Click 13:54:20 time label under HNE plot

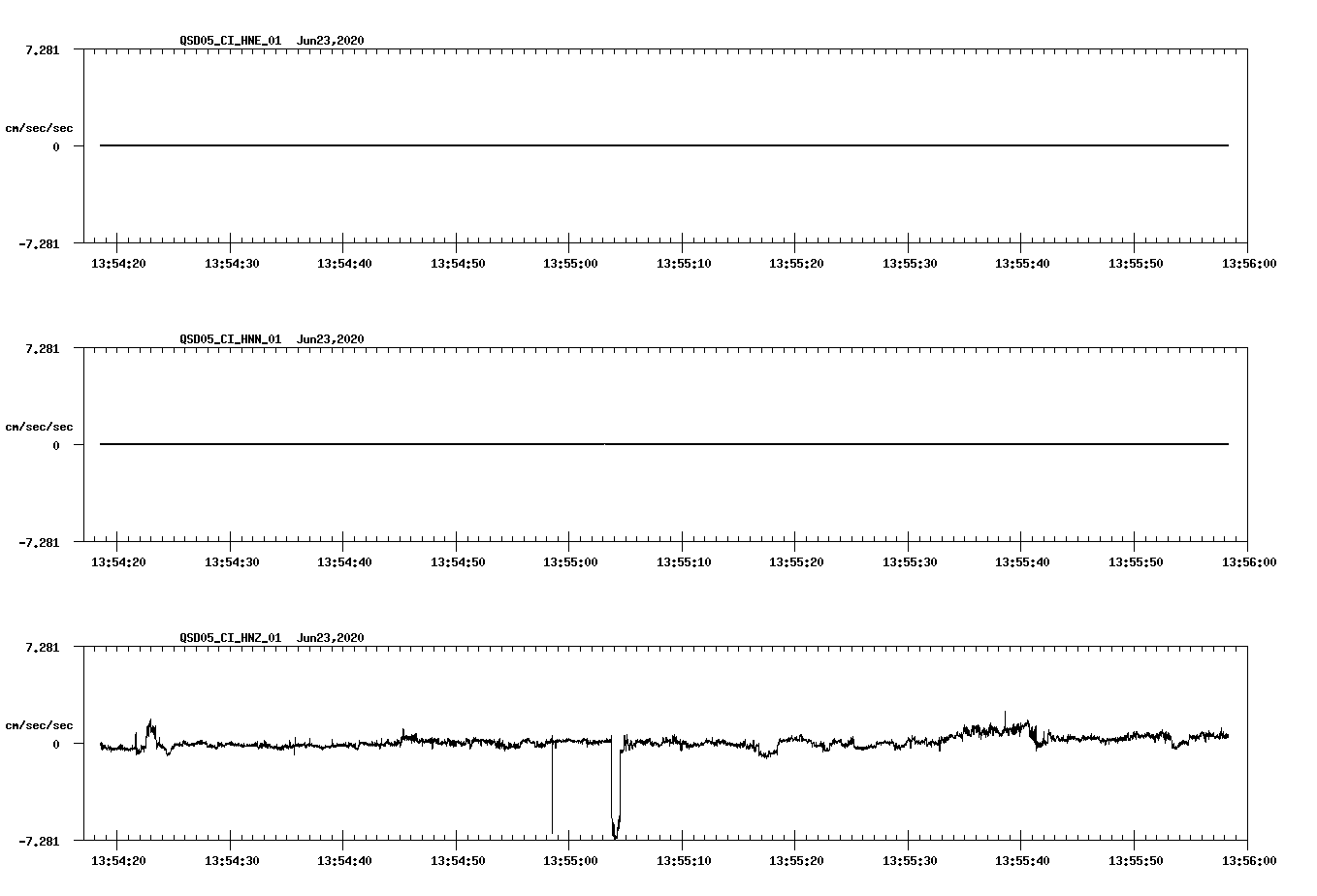[117, 263]
